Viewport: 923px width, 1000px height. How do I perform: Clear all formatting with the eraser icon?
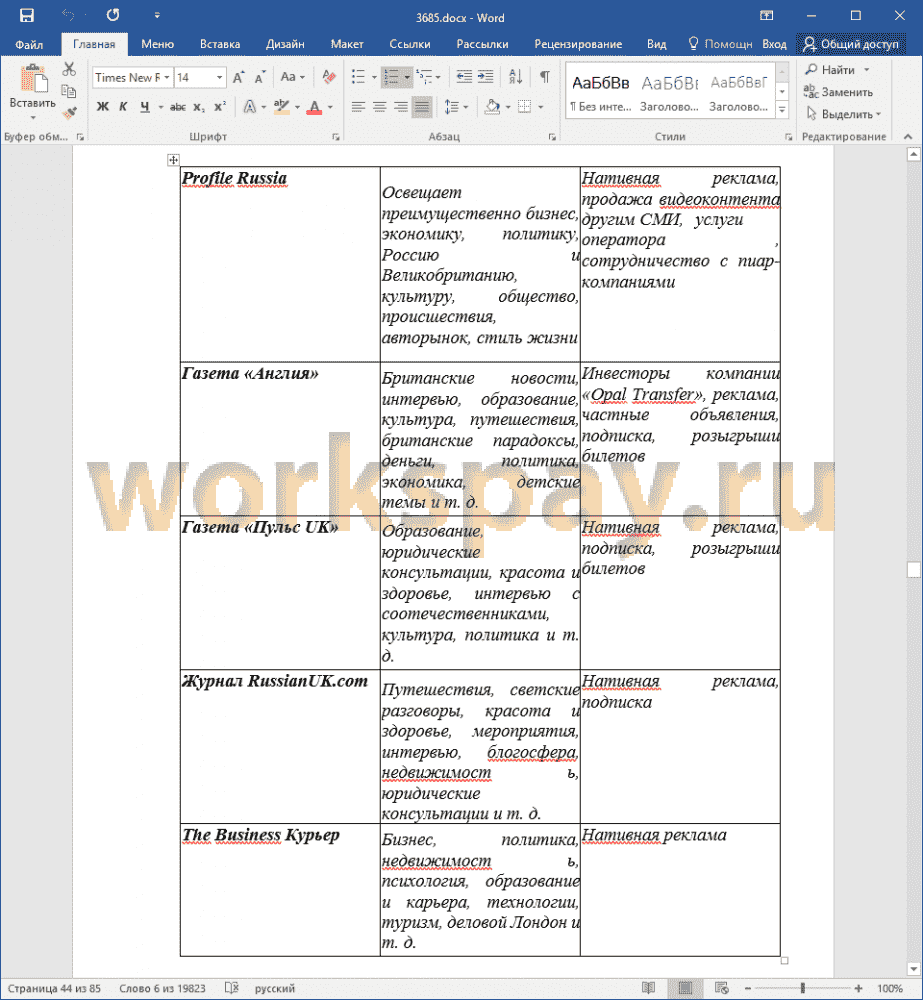click(329, 77)
